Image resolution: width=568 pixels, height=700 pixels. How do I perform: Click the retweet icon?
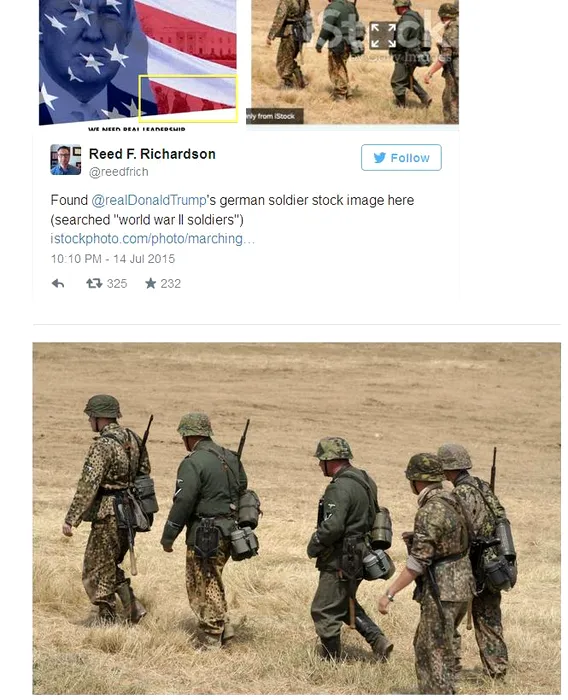pos(94,283)
